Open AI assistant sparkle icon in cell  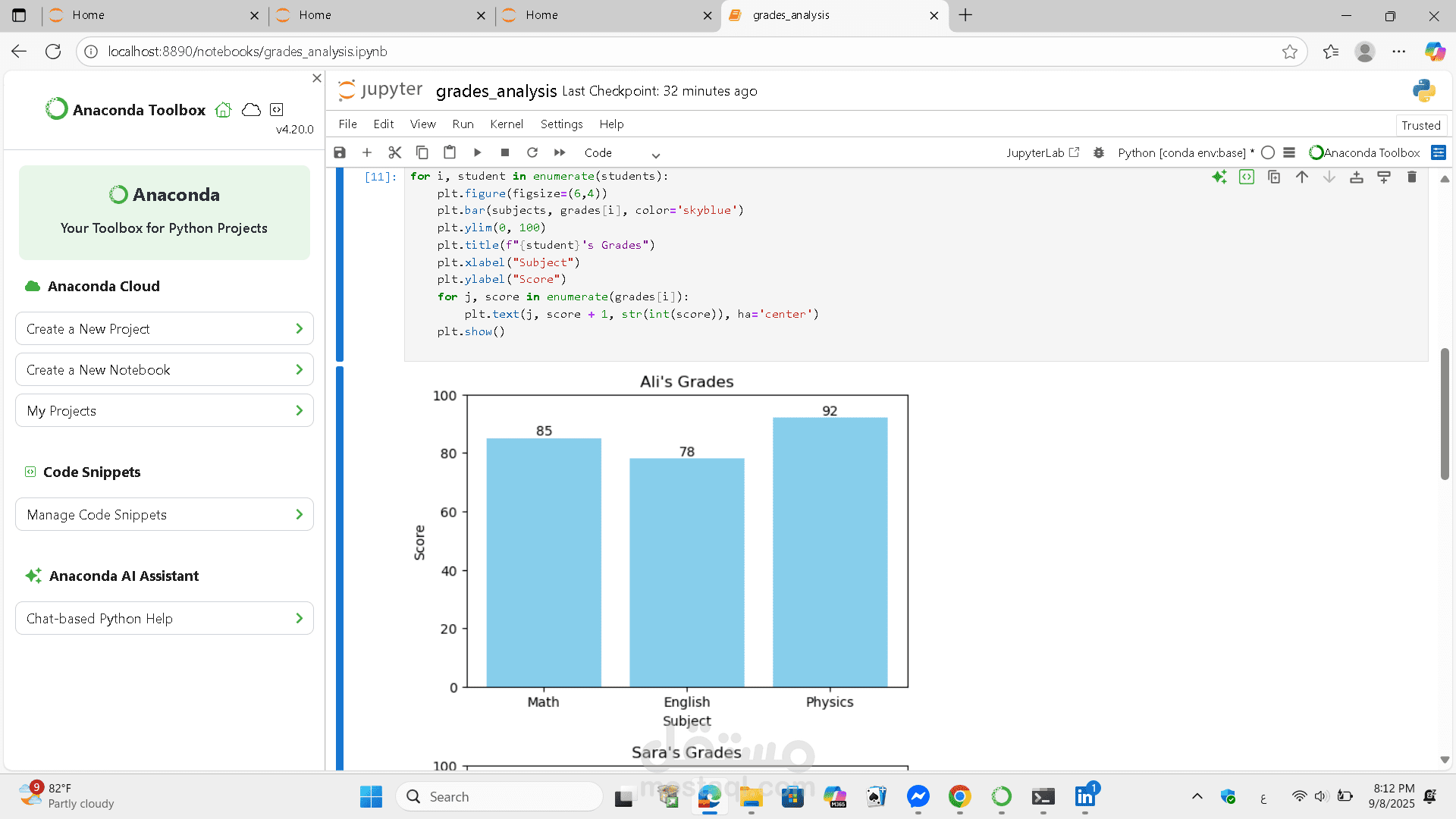(x=1219, y=177)
